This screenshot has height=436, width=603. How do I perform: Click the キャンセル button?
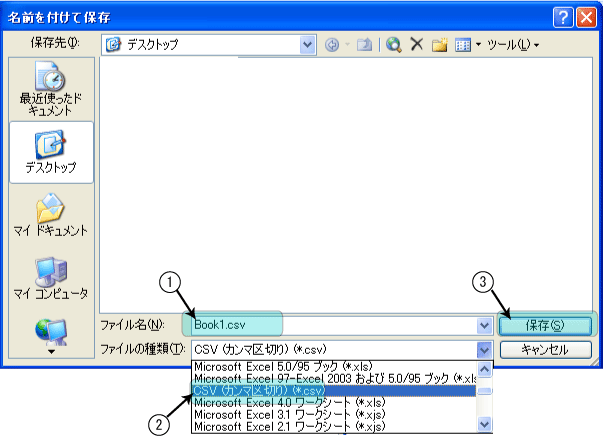pyautogui.click(x=545, y=350)
